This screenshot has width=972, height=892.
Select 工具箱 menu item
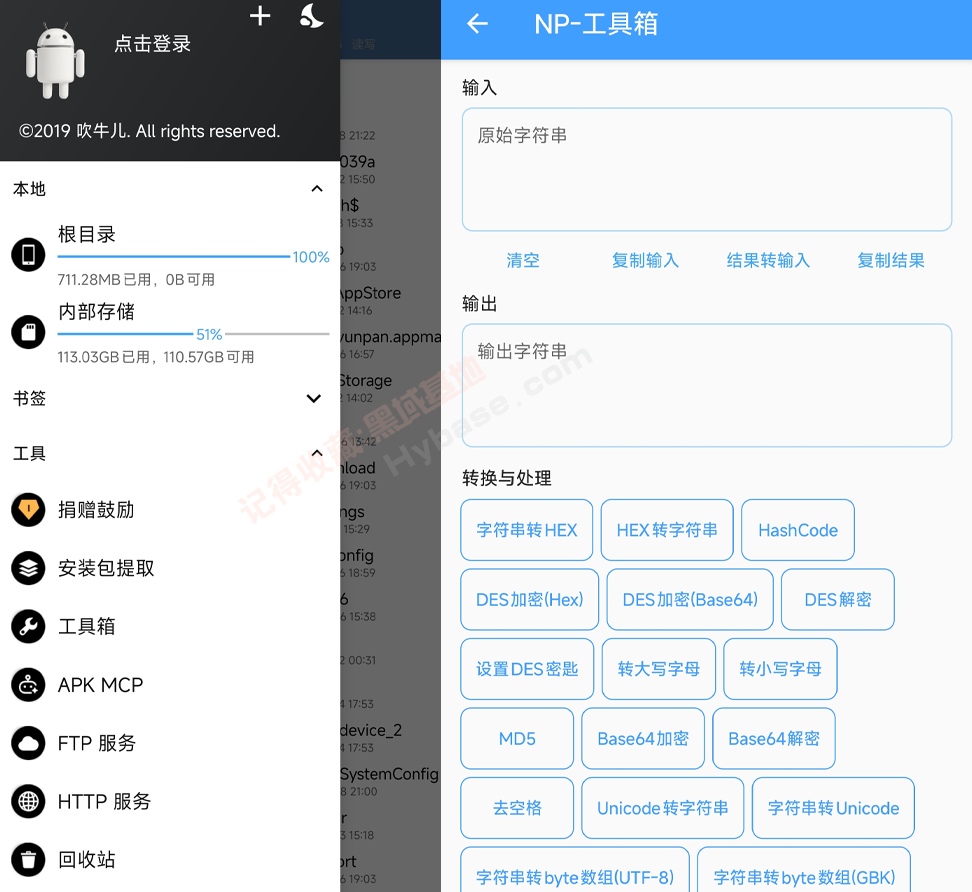(170, 626)
